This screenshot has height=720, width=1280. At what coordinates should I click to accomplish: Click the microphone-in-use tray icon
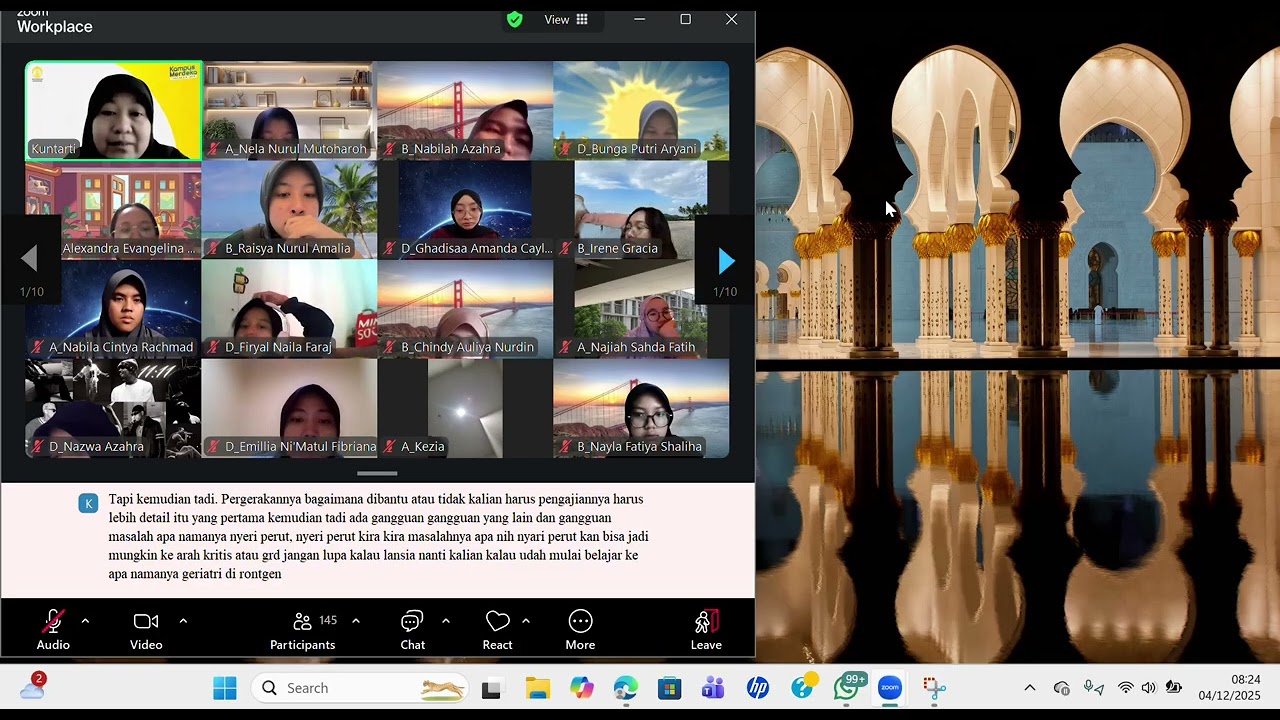coord(1094,688)
